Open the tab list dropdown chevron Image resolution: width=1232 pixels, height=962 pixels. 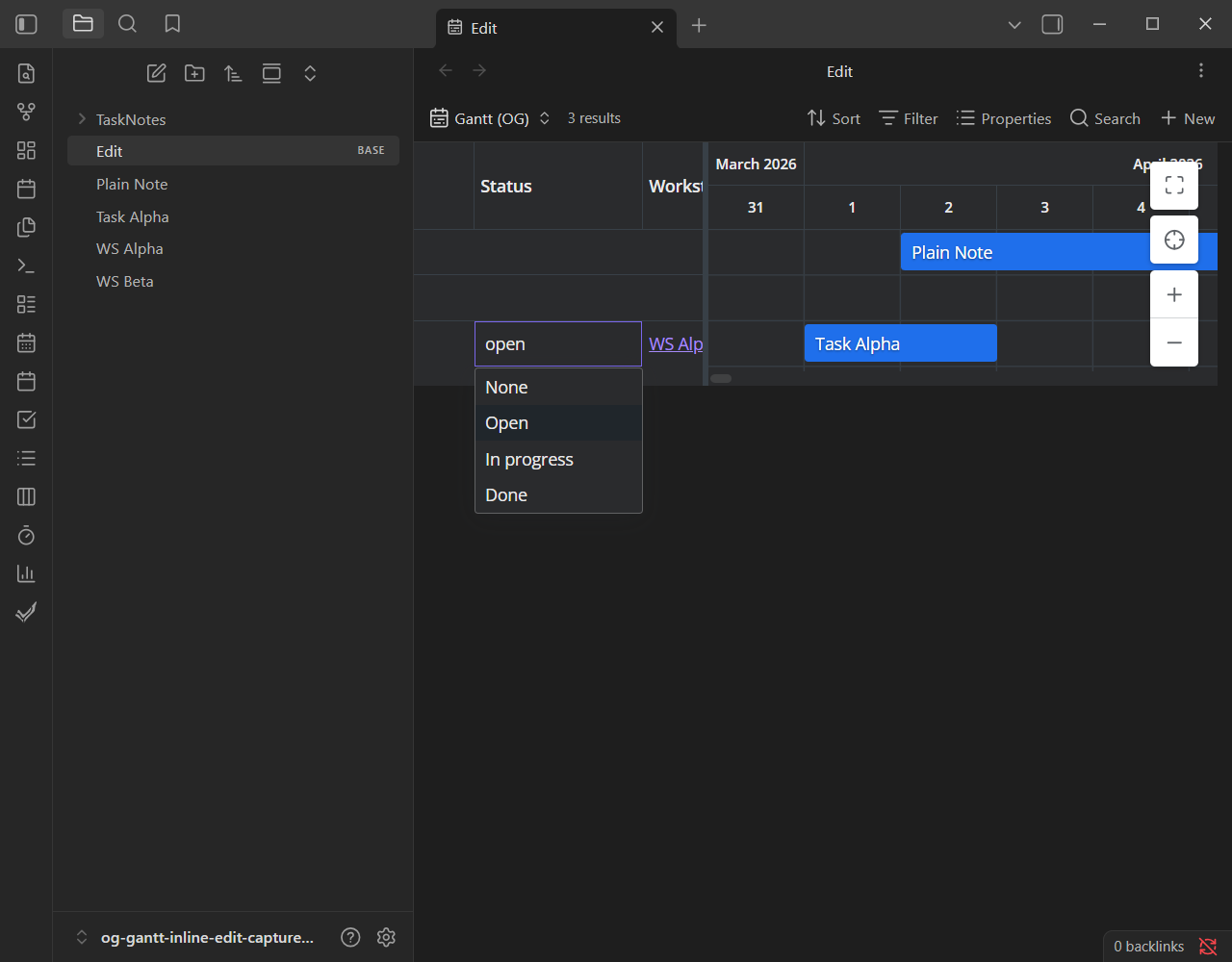pyautogui.click(x=1014, y=25)
